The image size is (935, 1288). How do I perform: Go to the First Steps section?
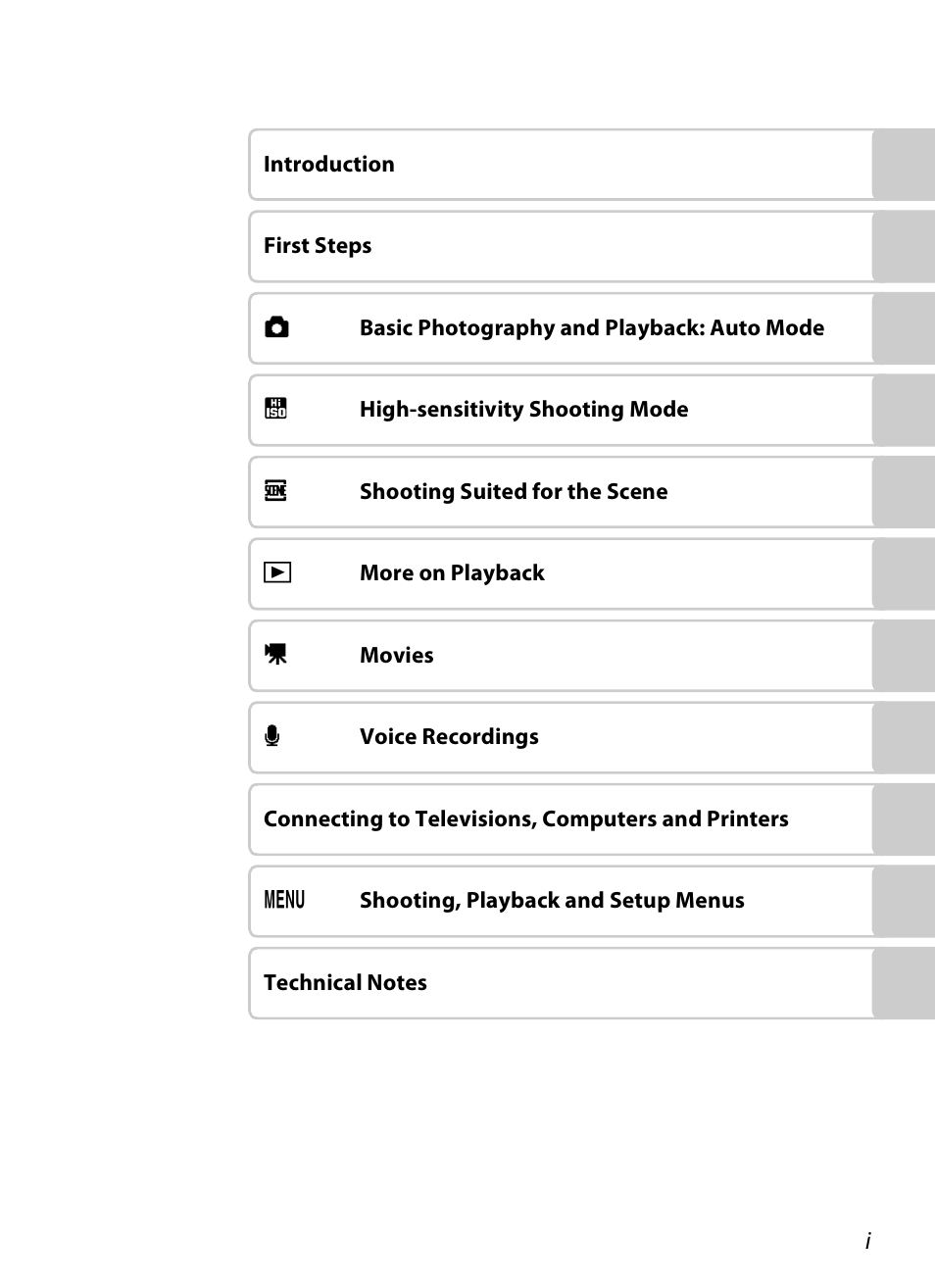tap(318, 246)
